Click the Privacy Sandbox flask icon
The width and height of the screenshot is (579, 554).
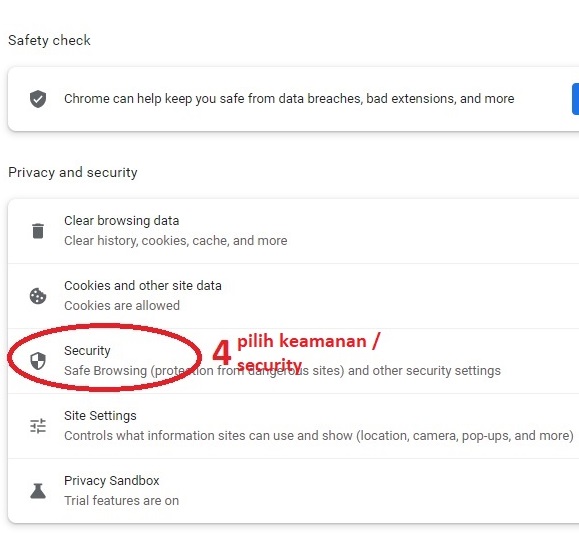38,491
